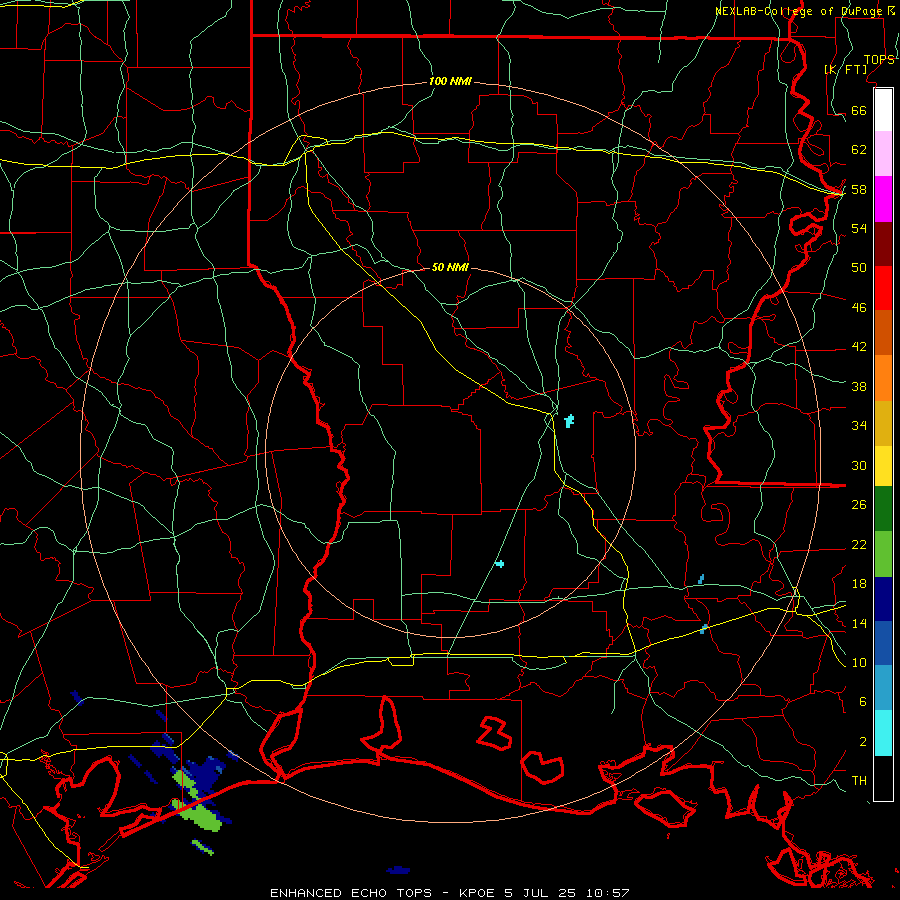Click the "22" scale value

859,545
